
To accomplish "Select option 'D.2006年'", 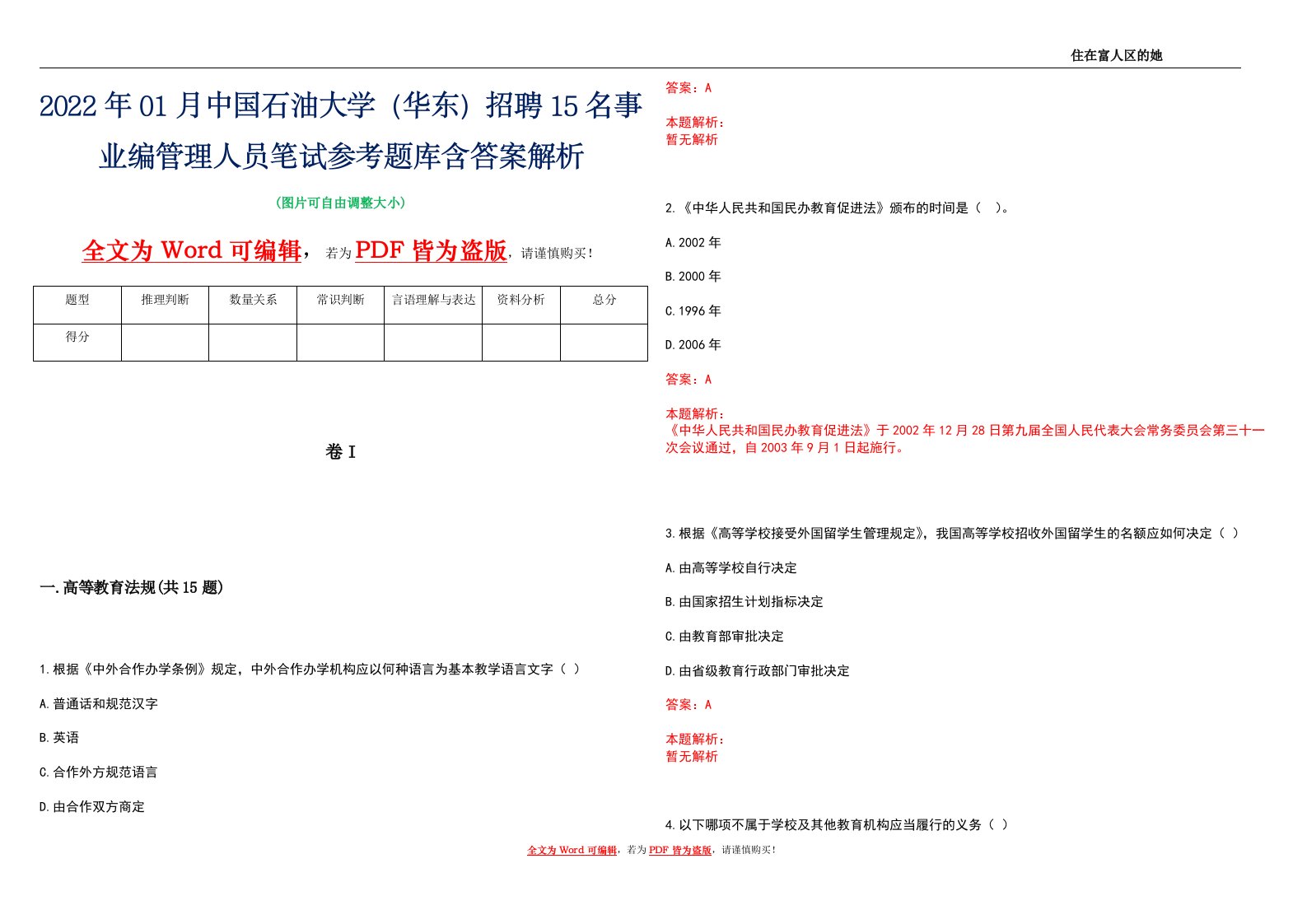I will 693,345.
